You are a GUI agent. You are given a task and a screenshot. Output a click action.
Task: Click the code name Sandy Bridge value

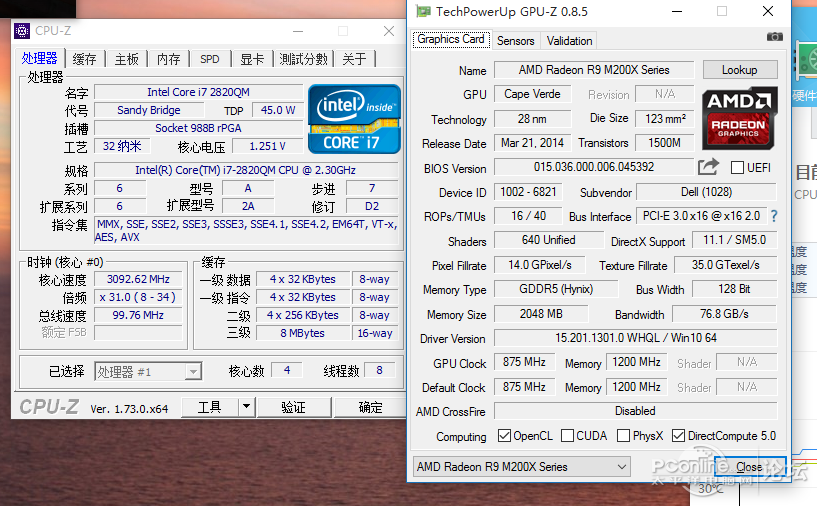149,110
